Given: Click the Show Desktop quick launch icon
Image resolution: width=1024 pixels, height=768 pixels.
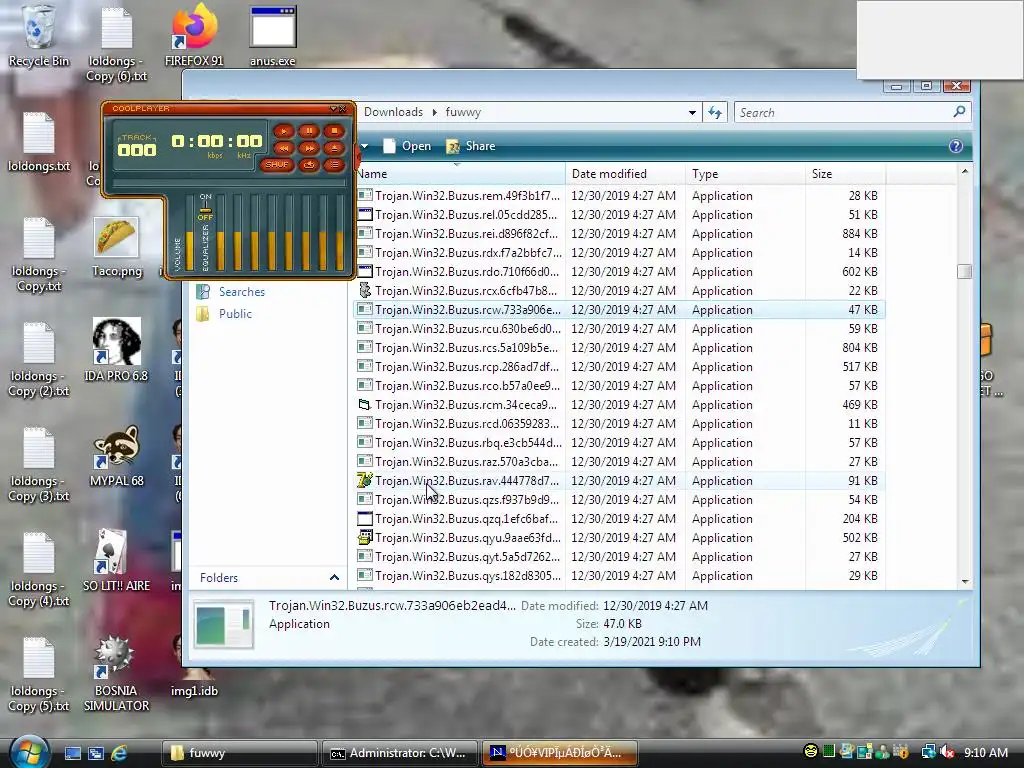Looking at the screenshot, I should pyautogui.click(x=72, y=753).
